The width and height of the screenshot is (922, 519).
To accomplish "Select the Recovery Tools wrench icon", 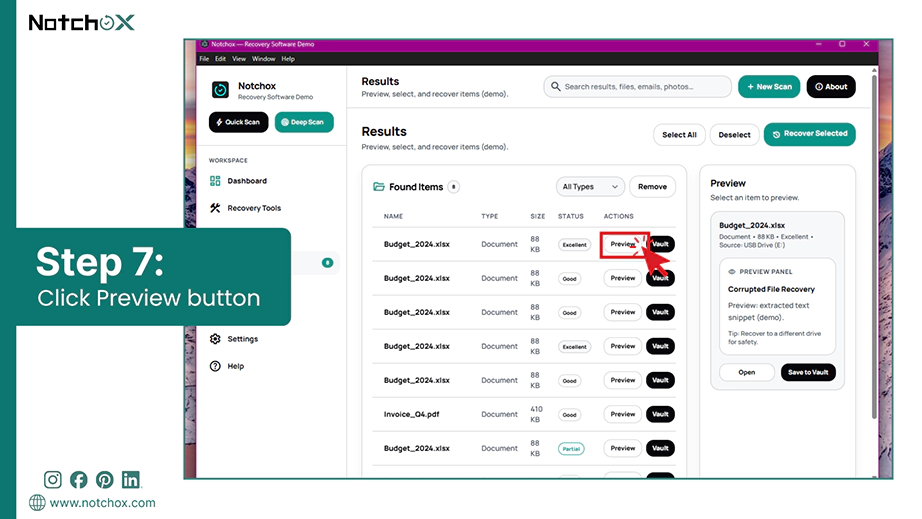I will [215, 207].
